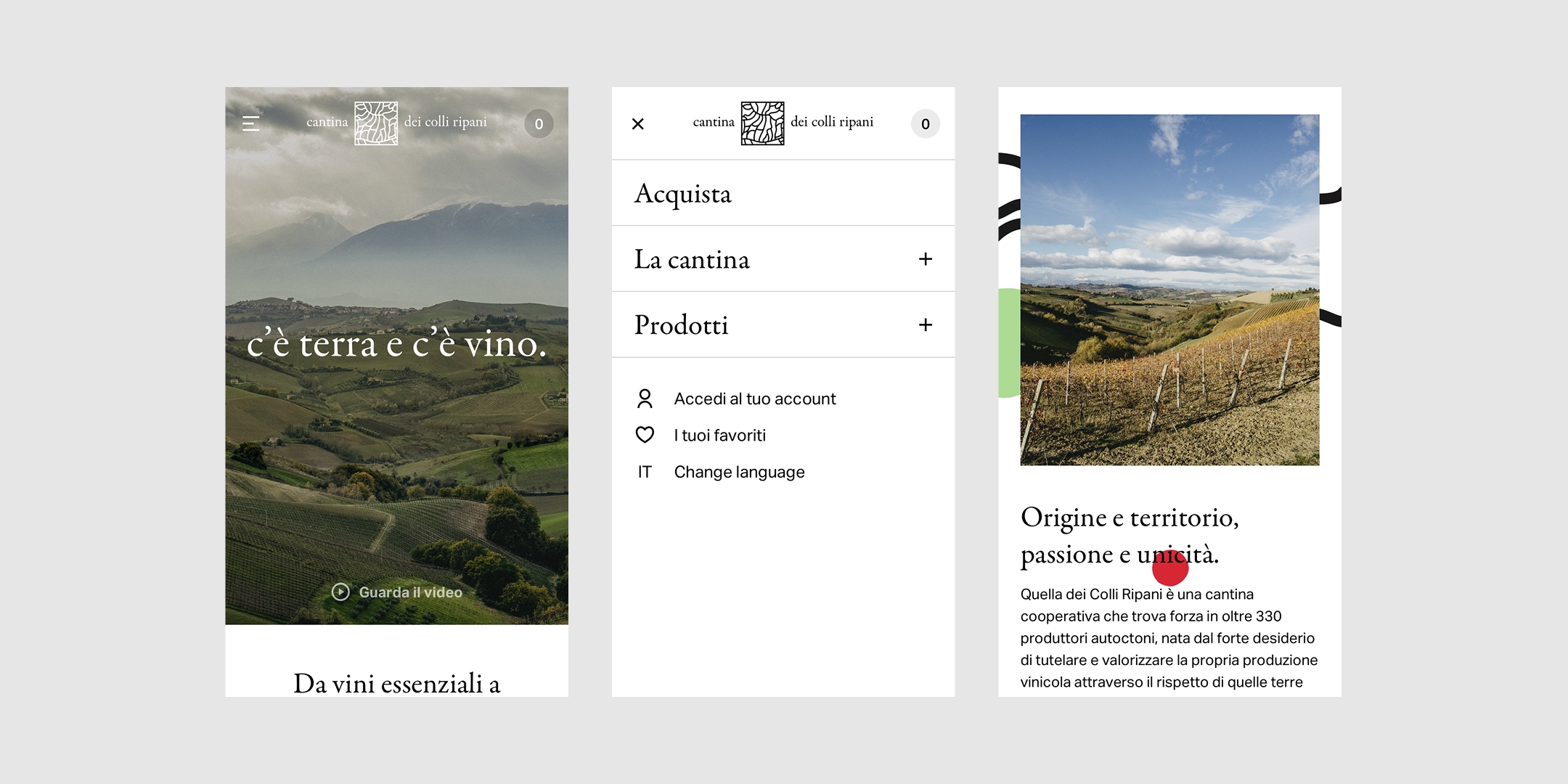Expand La cantina with plus icon
Image resolution: width=1568 pixels, height=784 pixels.
pos(925,259)
